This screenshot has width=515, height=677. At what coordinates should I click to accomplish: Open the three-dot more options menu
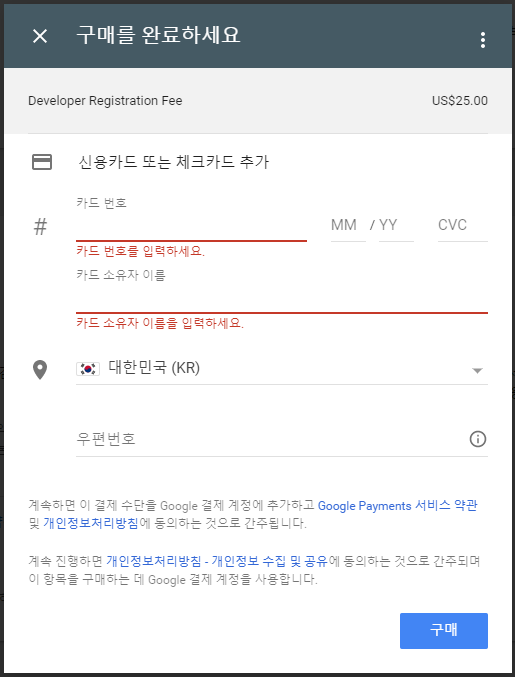tap(483, 40)
